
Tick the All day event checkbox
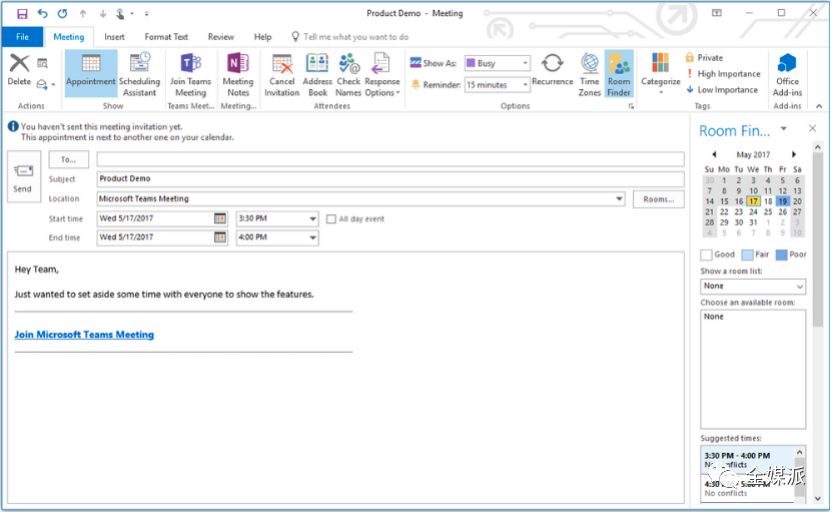point(331,219)
